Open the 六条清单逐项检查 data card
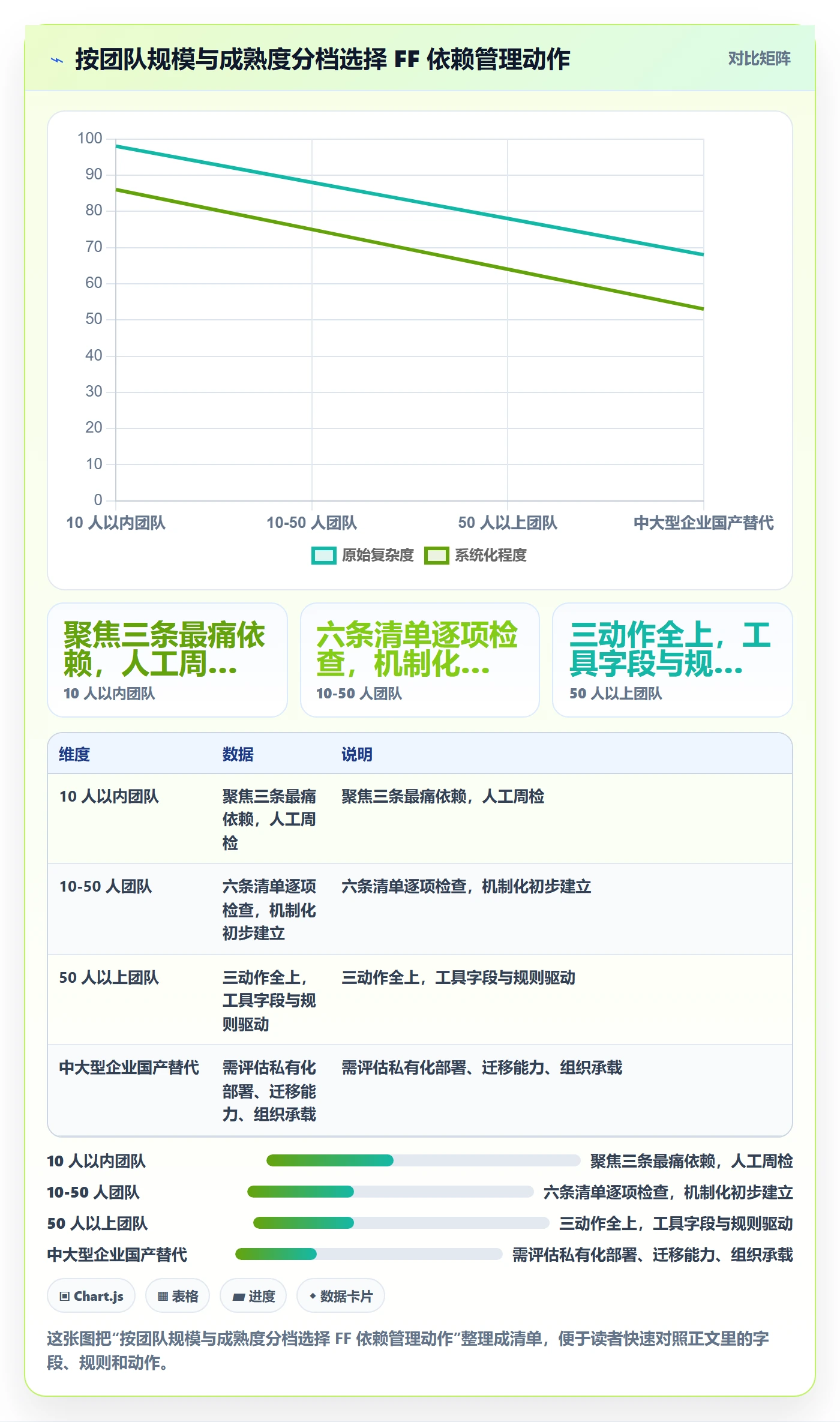Viewport: 840px width, 1422px height. point(420,659)
